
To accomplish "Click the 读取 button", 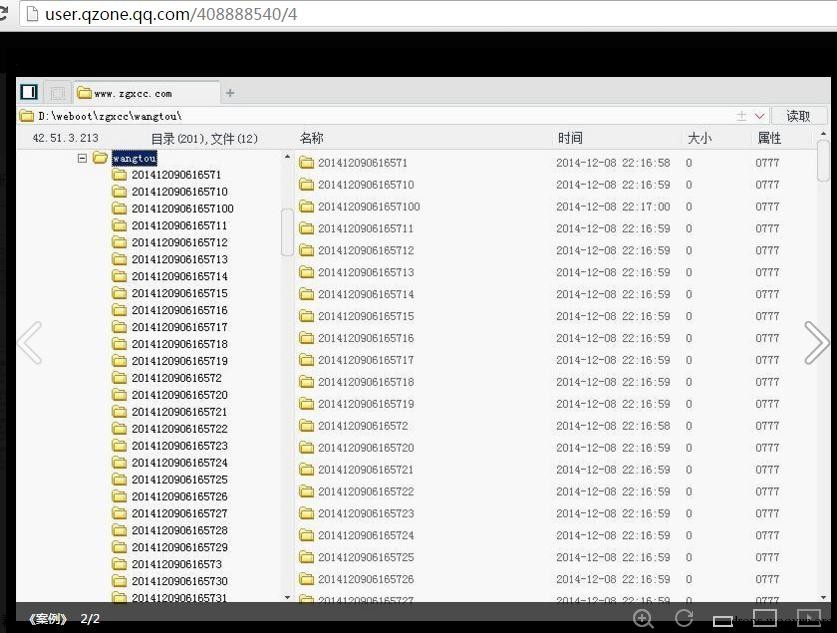I will tap(799, 116).
